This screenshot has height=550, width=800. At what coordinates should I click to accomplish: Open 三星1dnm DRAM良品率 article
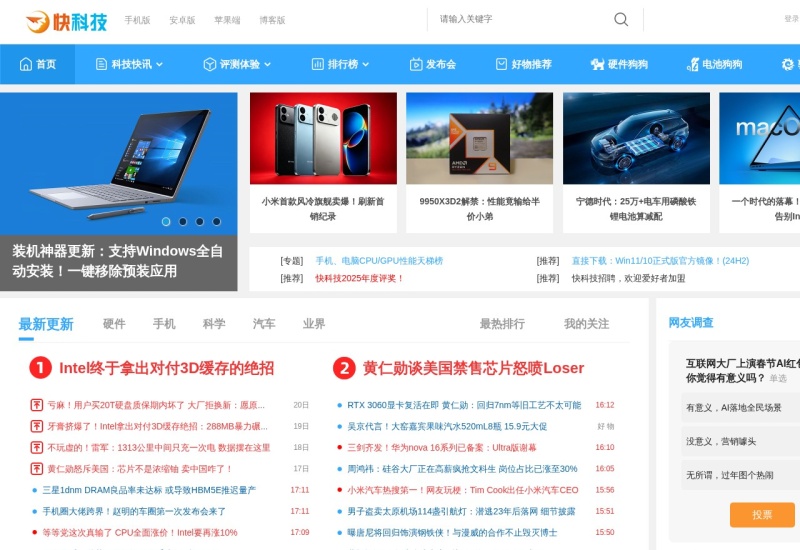(x=149, y=490)
